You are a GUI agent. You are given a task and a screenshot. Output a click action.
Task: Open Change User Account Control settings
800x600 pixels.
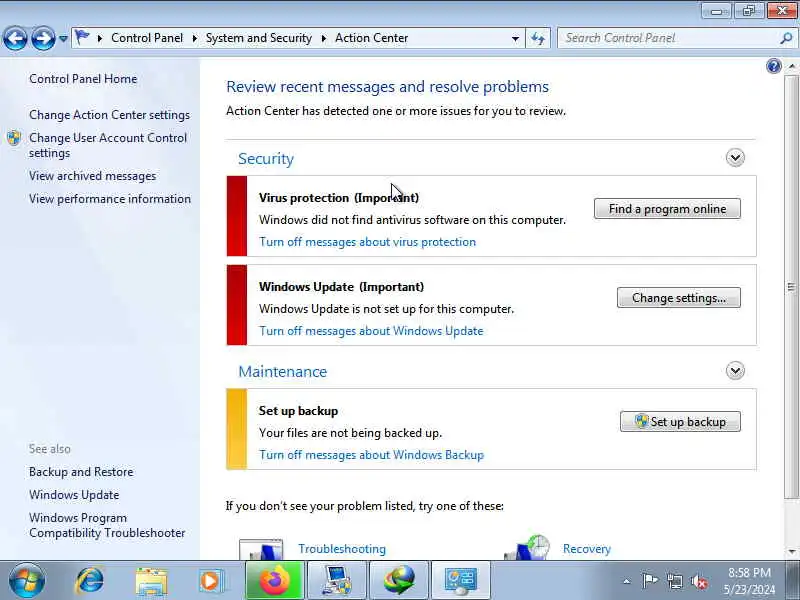[x=108, y=145]
